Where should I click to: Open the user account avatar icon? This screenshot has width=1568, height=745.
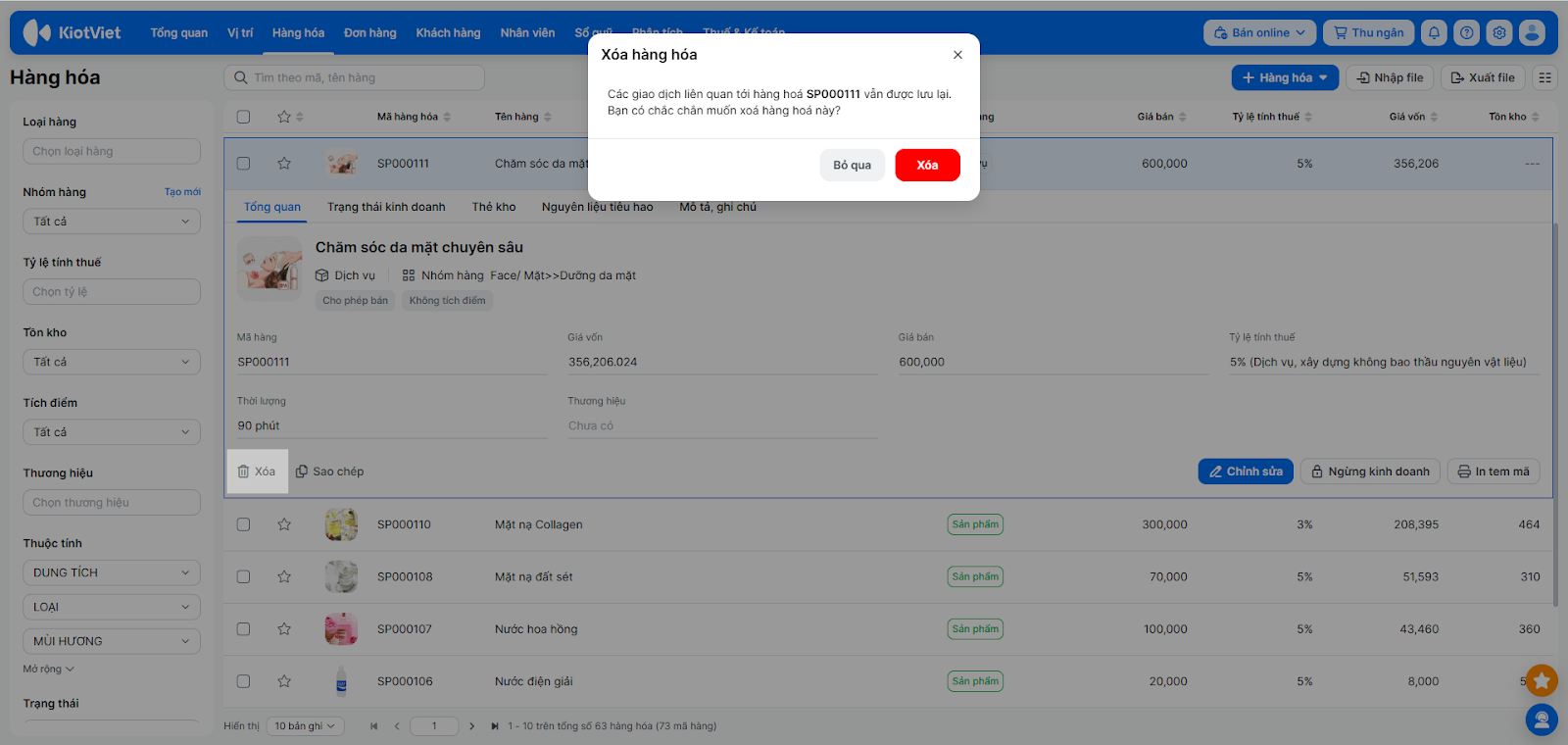coord(1532,32)
